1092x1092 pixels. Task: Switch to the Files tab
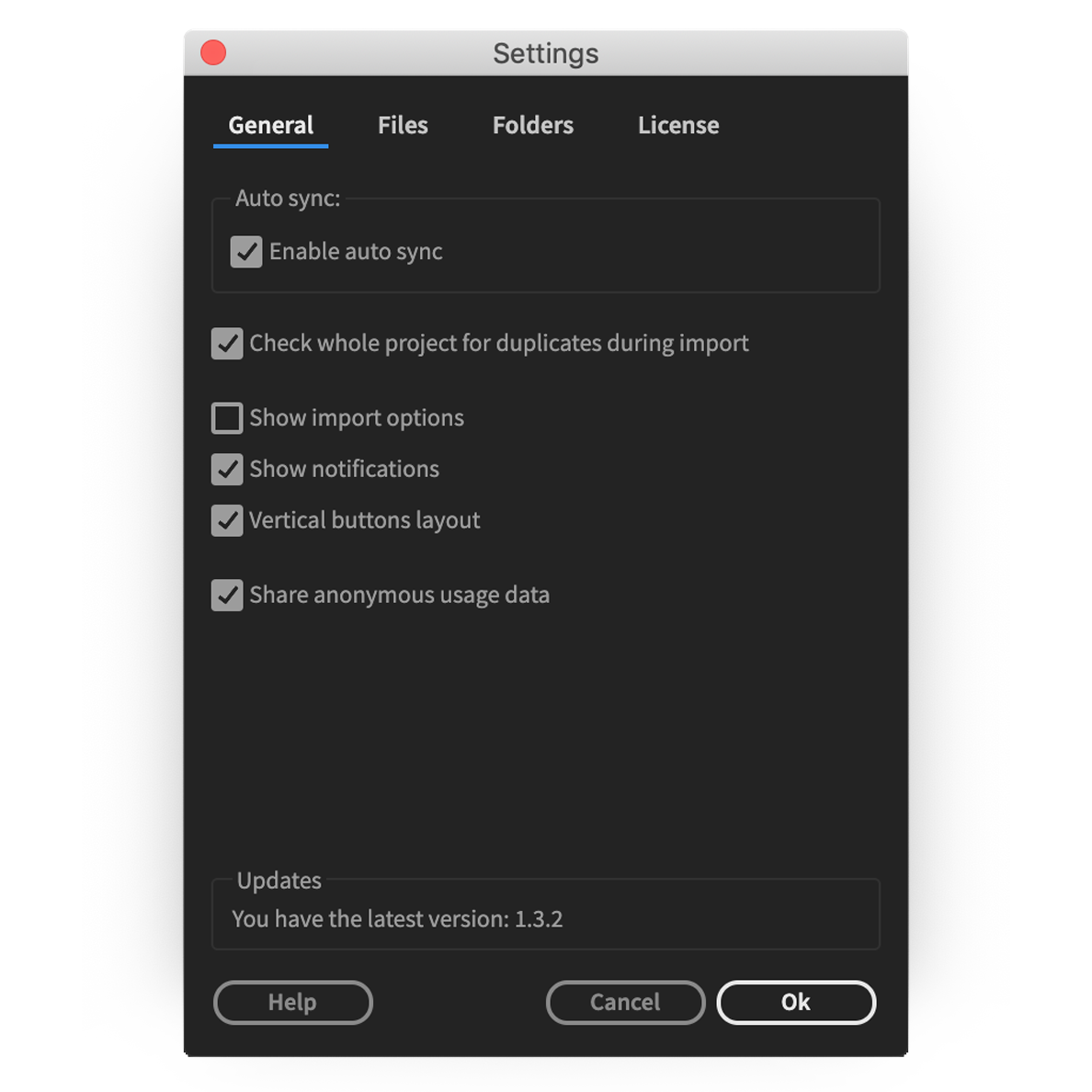pyautogui.click(x=402, y=125)
